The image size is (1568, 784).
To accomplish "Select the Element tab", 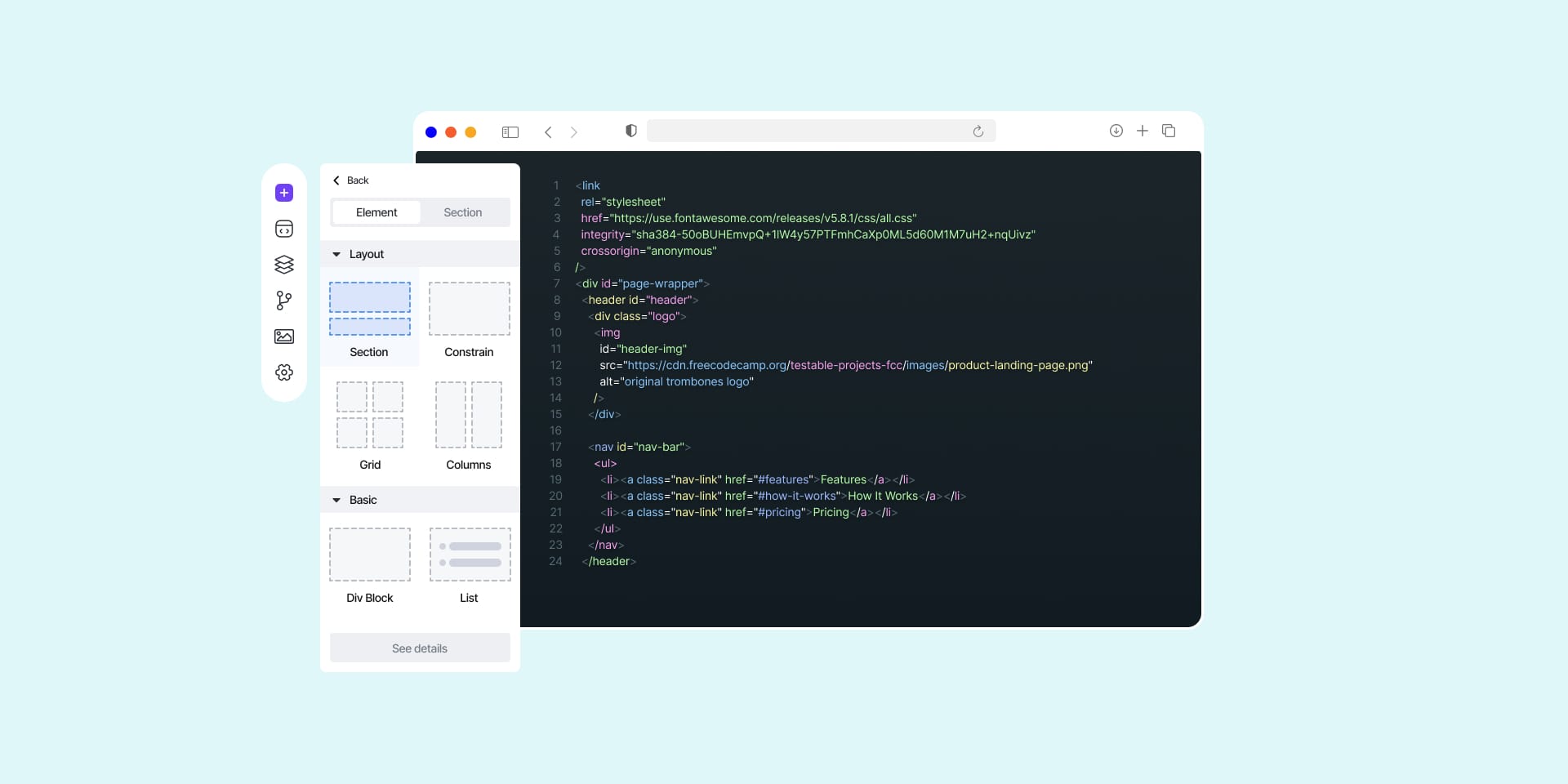I will pyautogui.click(x=376, y=212).
